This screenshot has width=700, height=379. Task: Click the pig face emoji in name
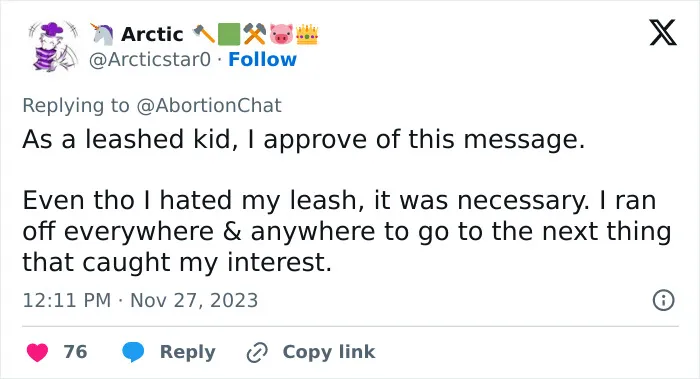[x=281, y=34]
